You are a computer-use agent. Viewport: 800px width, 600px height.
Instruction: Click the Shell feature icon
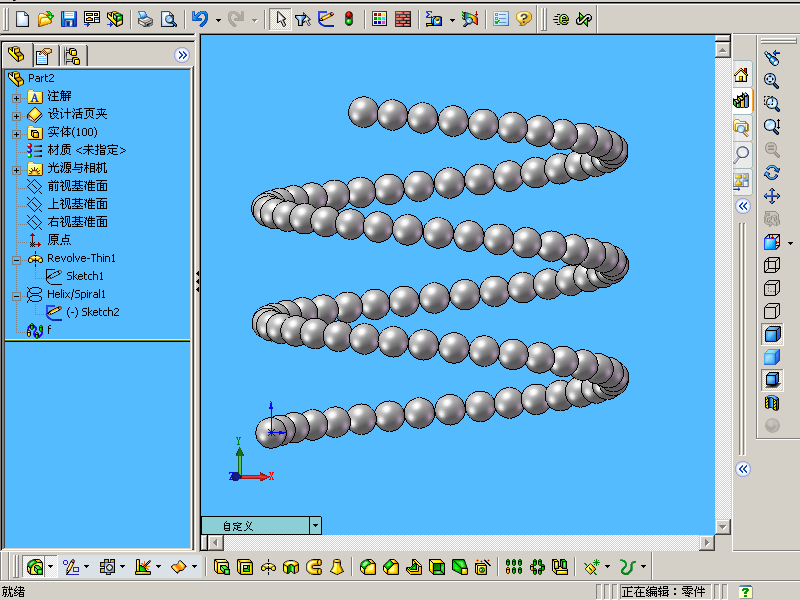[437, 567]
